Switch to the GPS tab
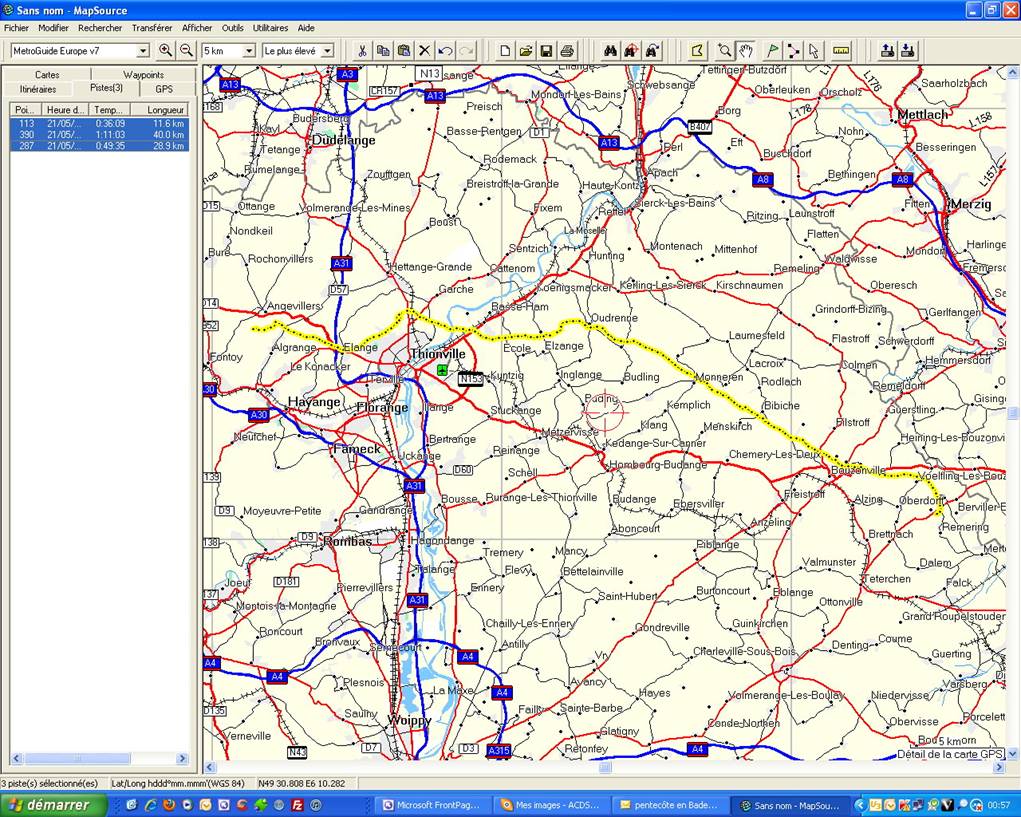Image resolution: width=1021 pixels, height=817 pixels. 164,89
